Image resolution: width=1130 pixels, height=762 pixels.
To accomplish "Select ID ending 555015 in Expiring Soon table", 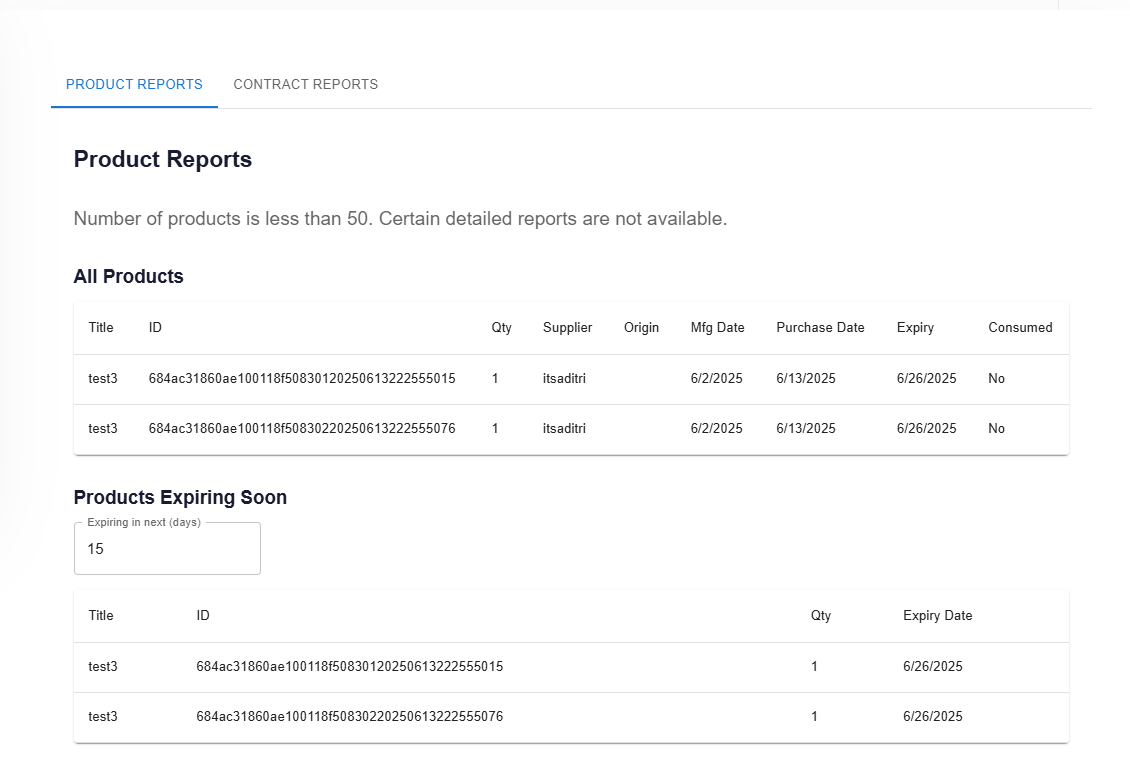I will click(x=350, y=666).
